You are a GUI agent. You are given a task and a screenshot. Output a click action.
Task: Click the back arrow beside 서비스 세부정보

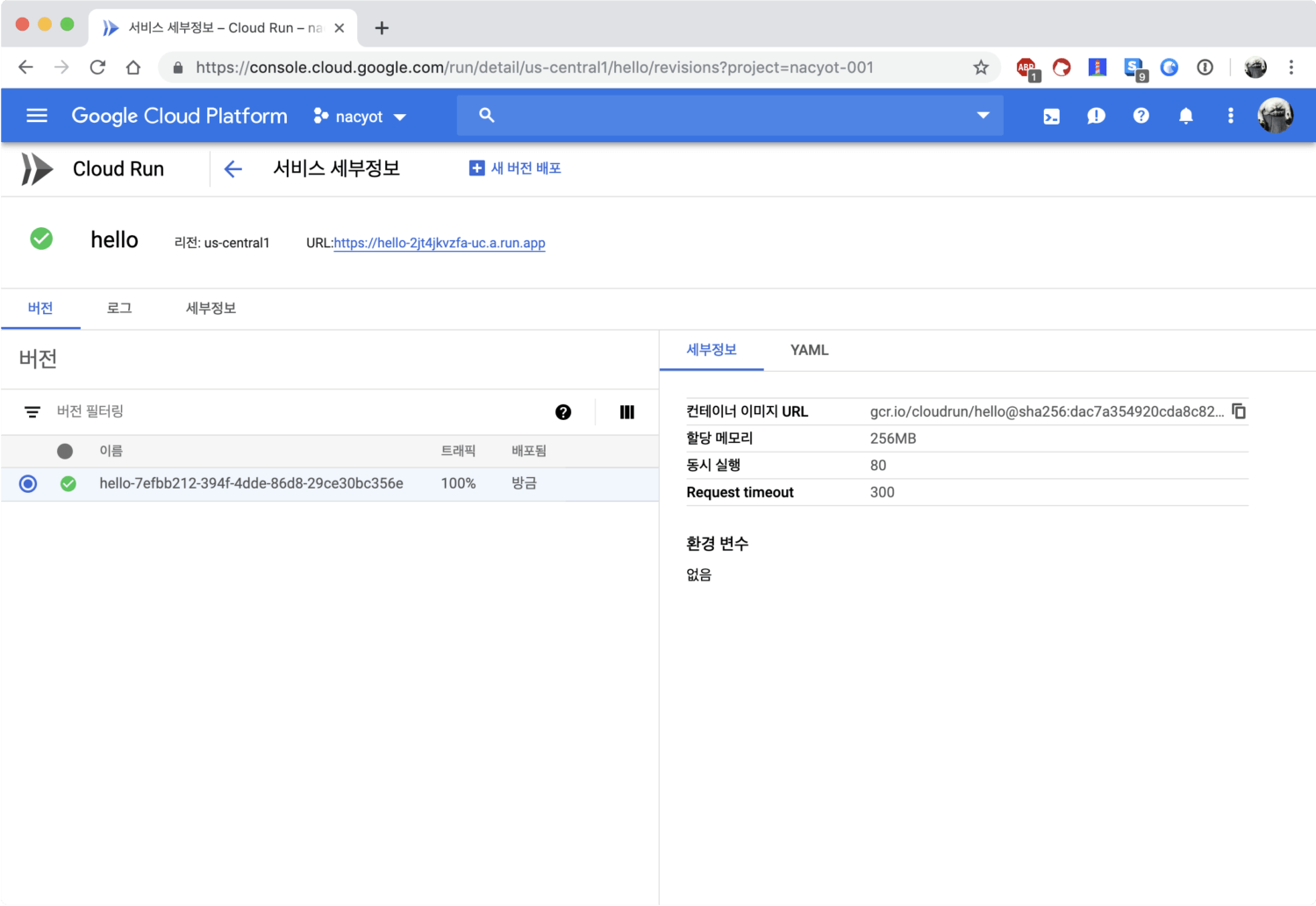[x=232, y=169]
